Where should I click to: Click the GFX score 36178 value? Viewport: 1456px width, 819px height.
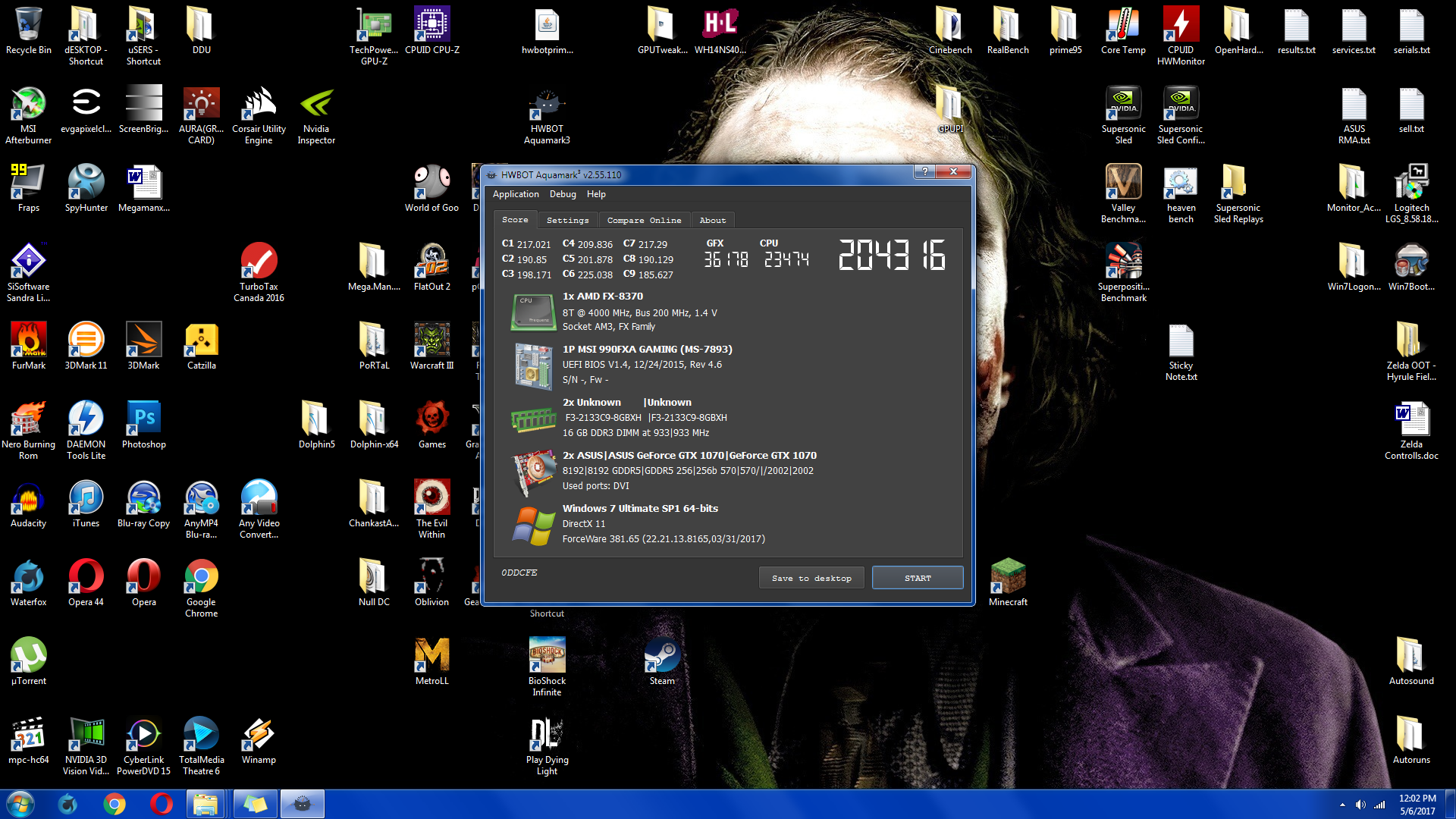[726, 259]
